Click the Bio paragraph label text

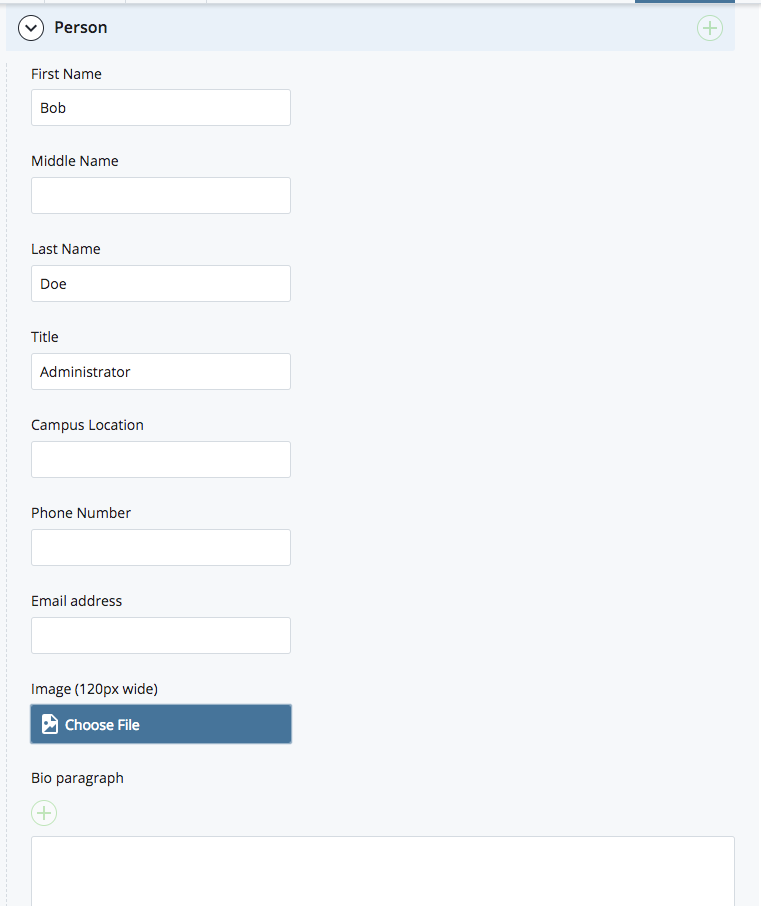click(77, 778)
